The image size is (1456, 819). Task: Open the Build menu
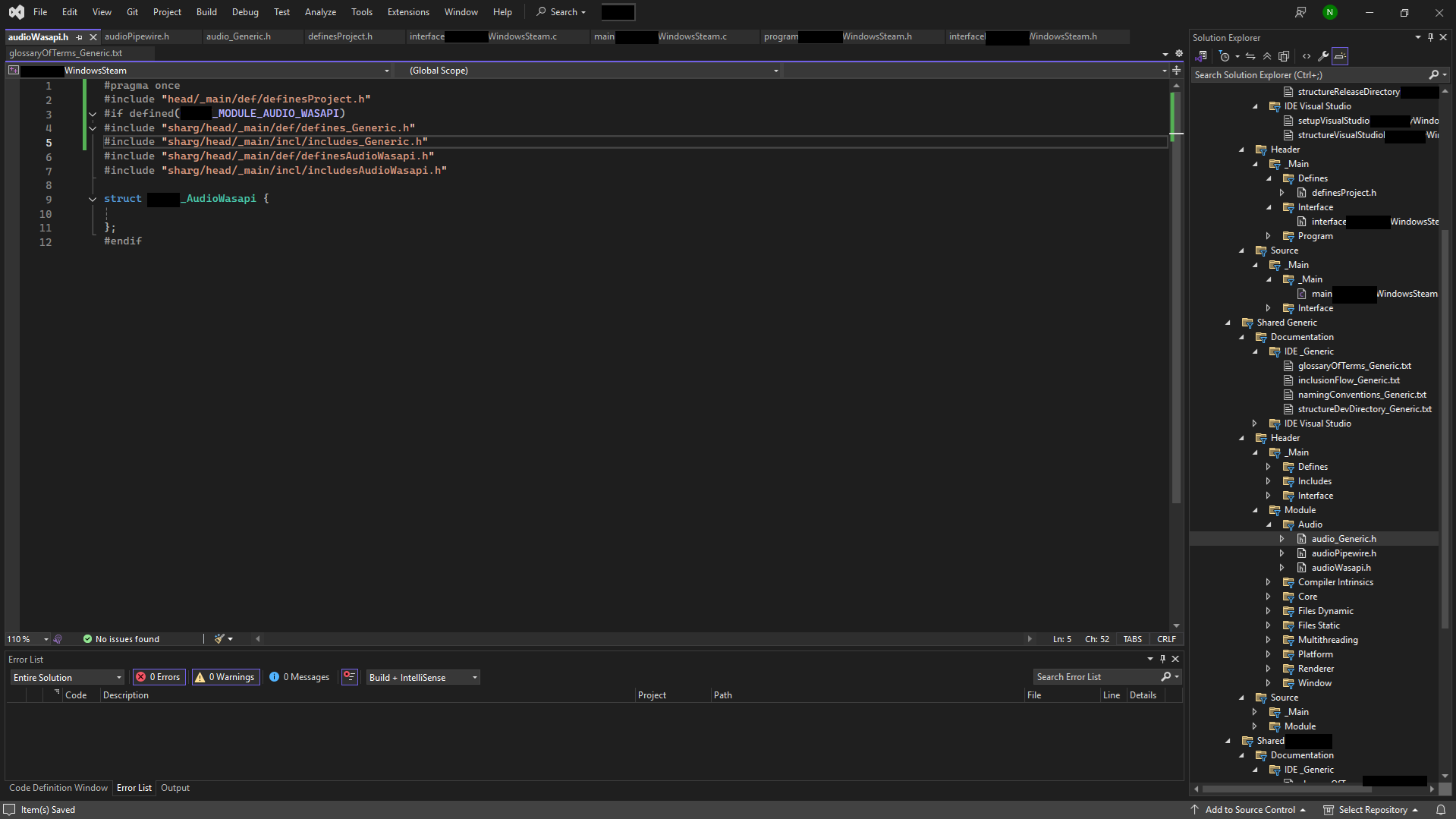coord(206,12)
